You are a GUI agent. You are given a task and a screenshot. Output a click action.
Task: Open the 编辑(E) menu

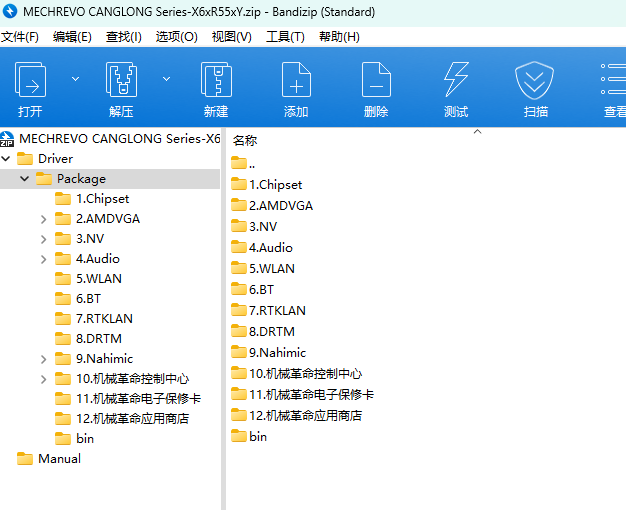[x=72, y=37]
